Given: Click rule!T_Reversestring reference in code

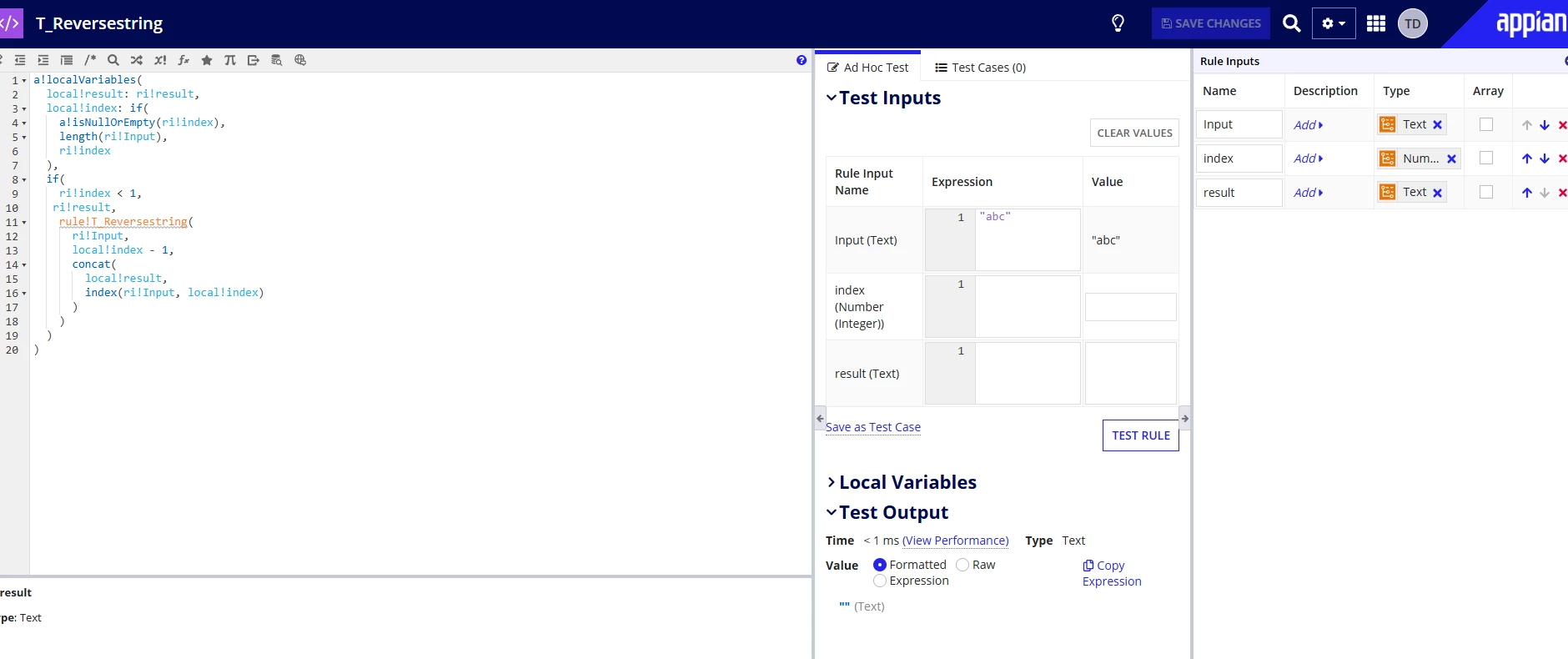Looking at the screenshot, I should 123,222.
